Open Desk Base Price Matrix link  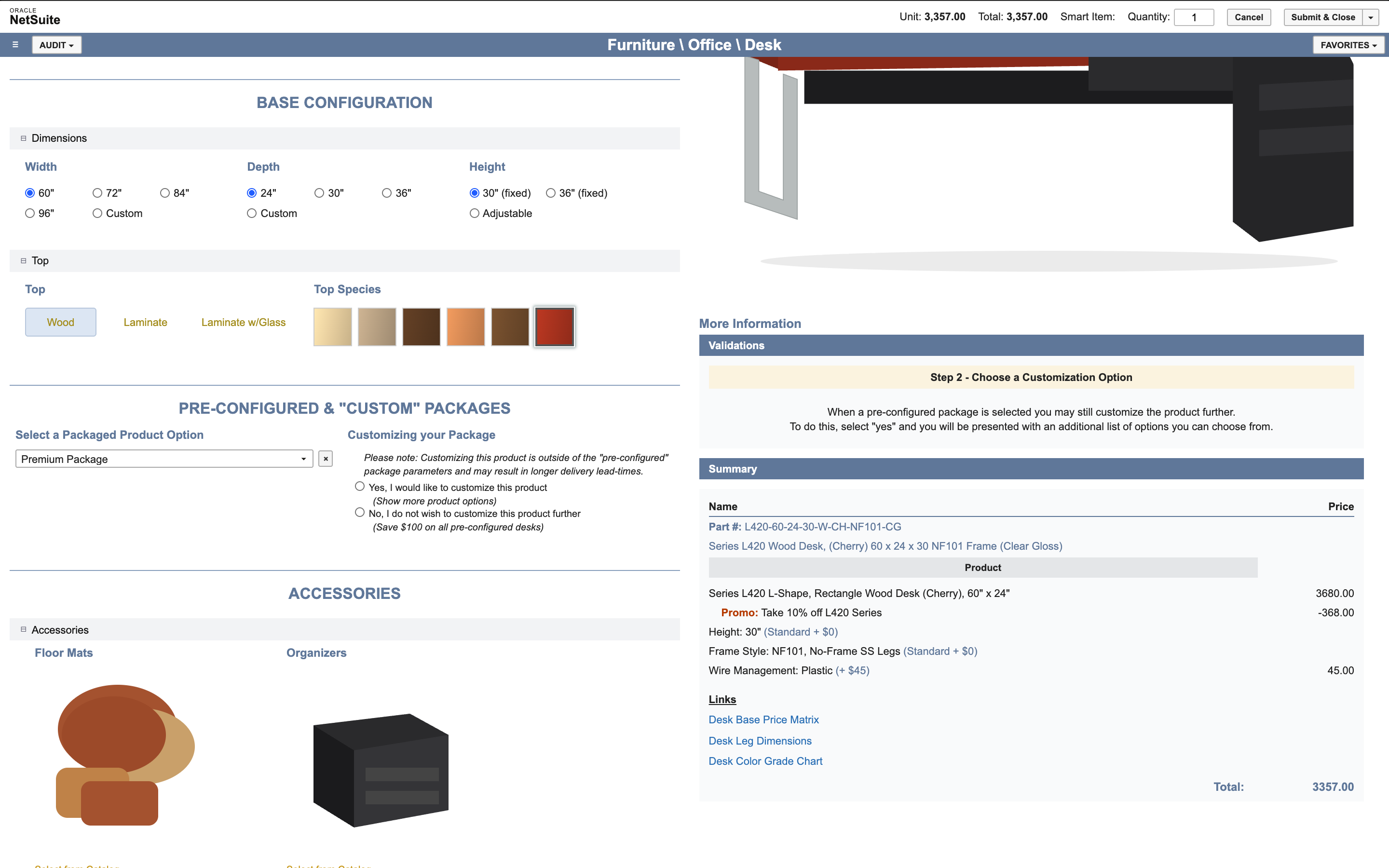click(763, 719)
